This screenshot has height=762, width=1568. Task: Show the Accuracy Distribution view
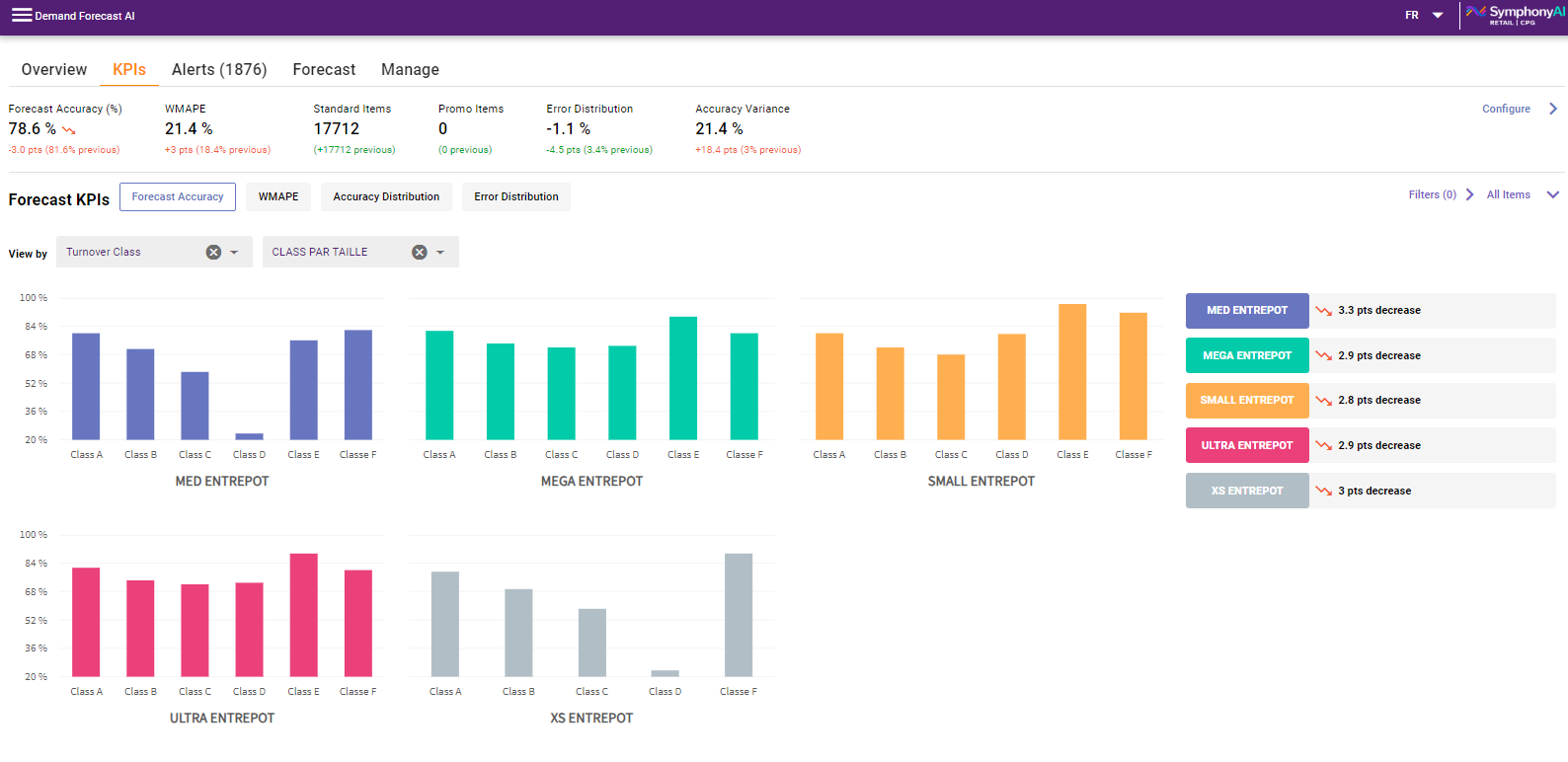[x=386, y=196]
